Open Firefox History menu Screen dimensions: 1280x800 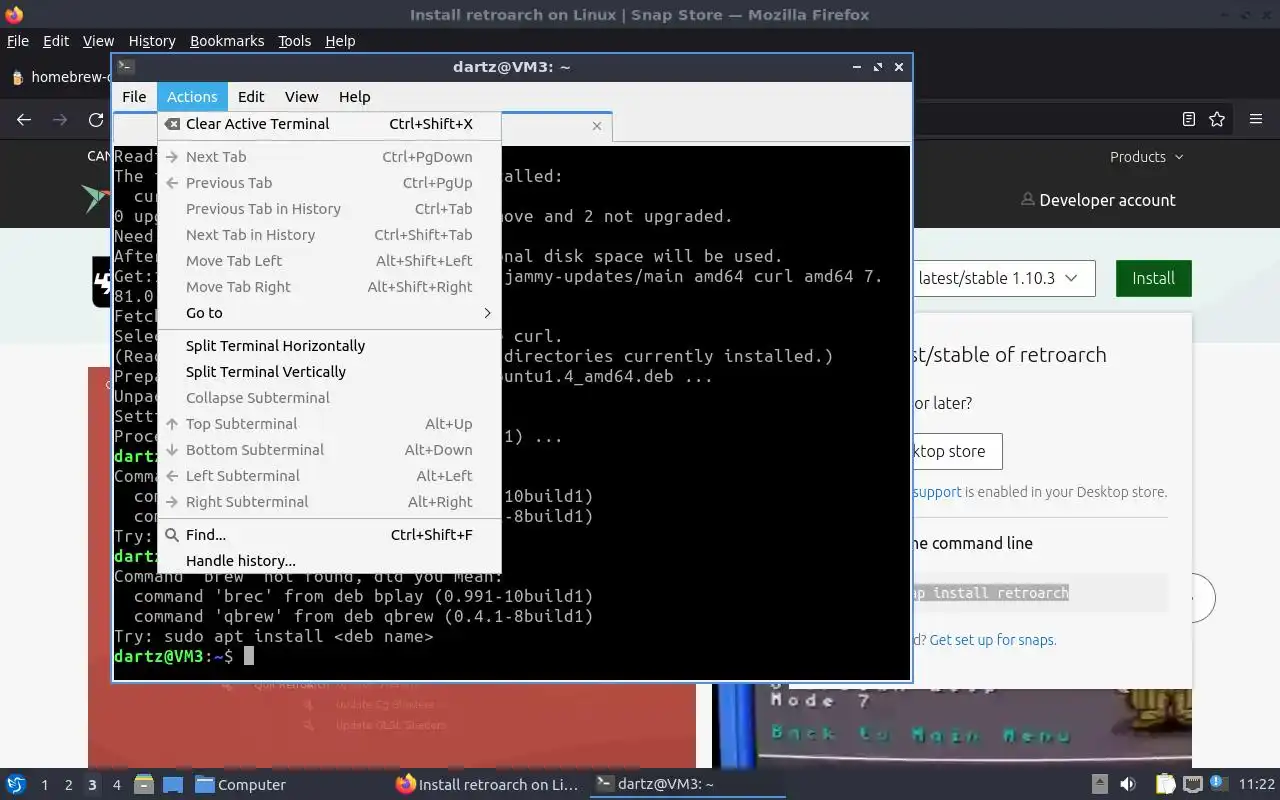[152, 41]
